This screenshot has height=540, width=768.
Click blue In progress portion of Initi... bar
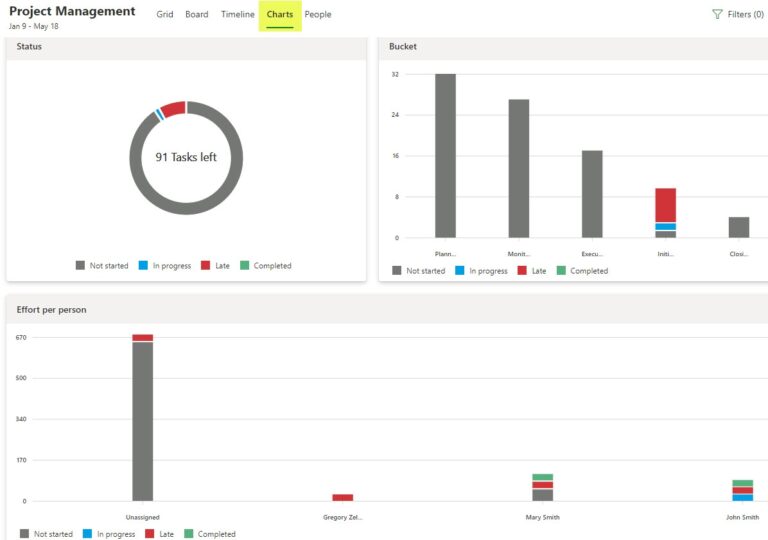pyautogui.click(x=666, y=226)
